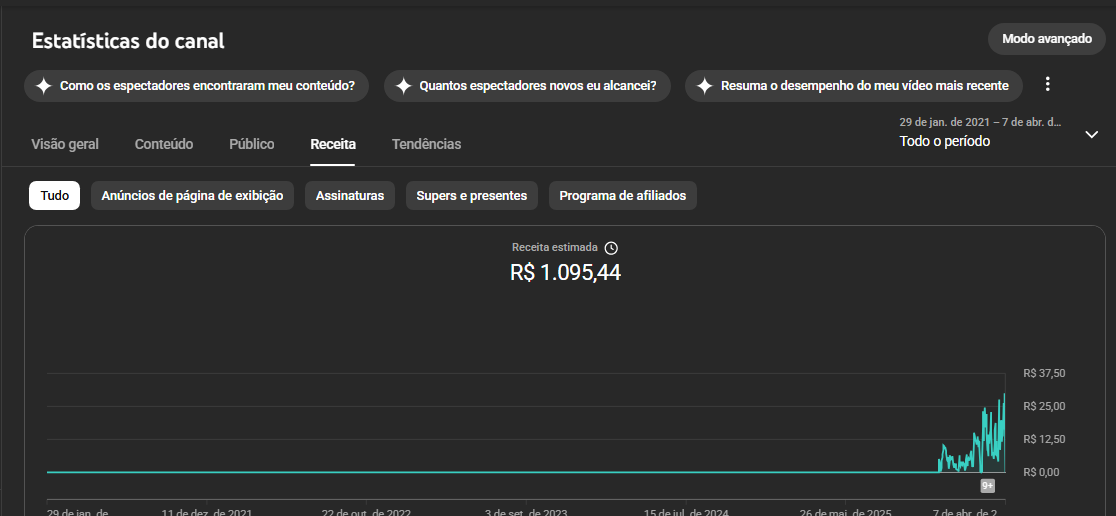Click the clock icon next to Receita estimada
This screenshot has width=1116, height=516.
612,248
